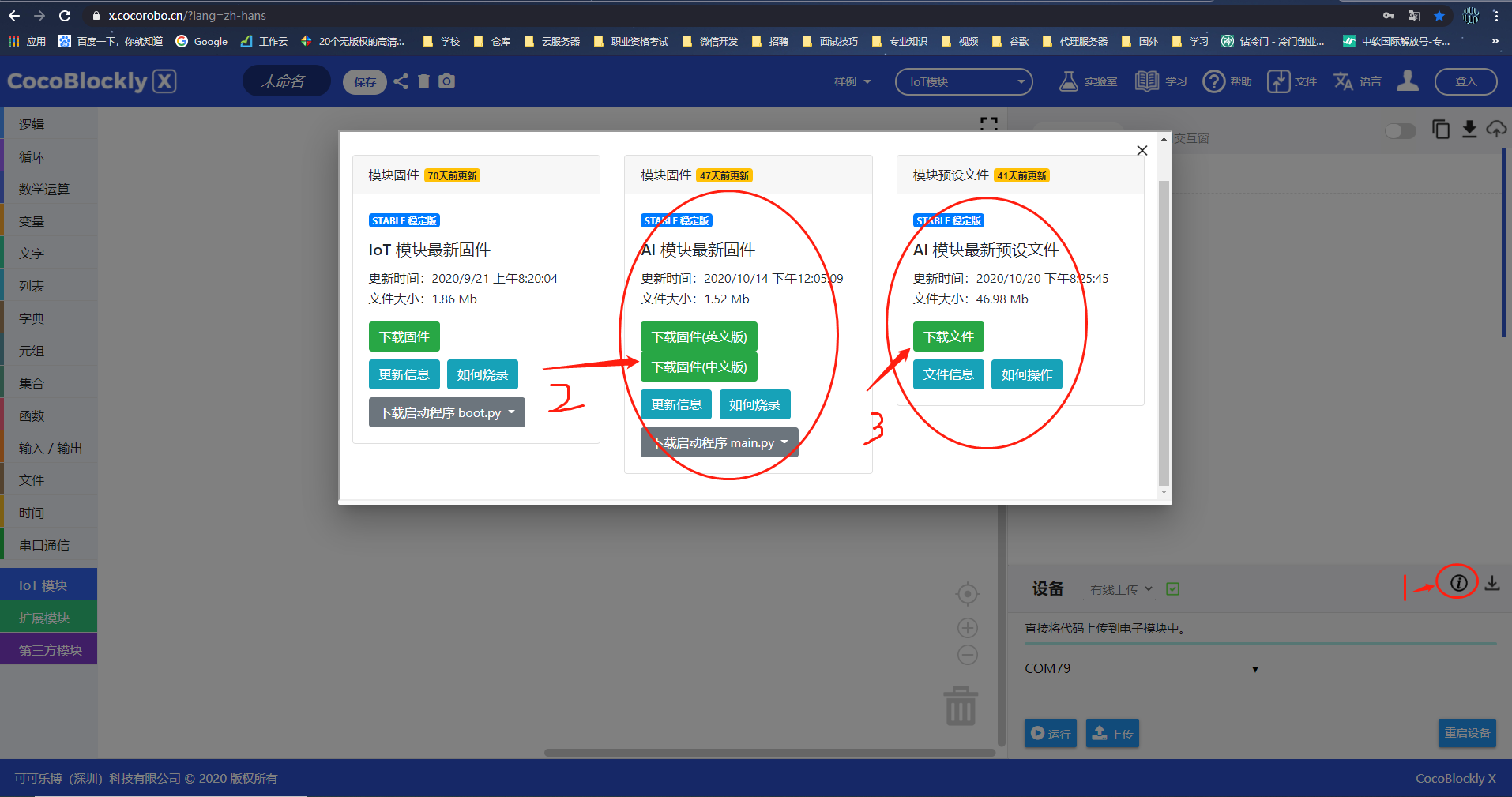
Task: Open the 实验室 lab flask icon
Action: click(1068, 81)
